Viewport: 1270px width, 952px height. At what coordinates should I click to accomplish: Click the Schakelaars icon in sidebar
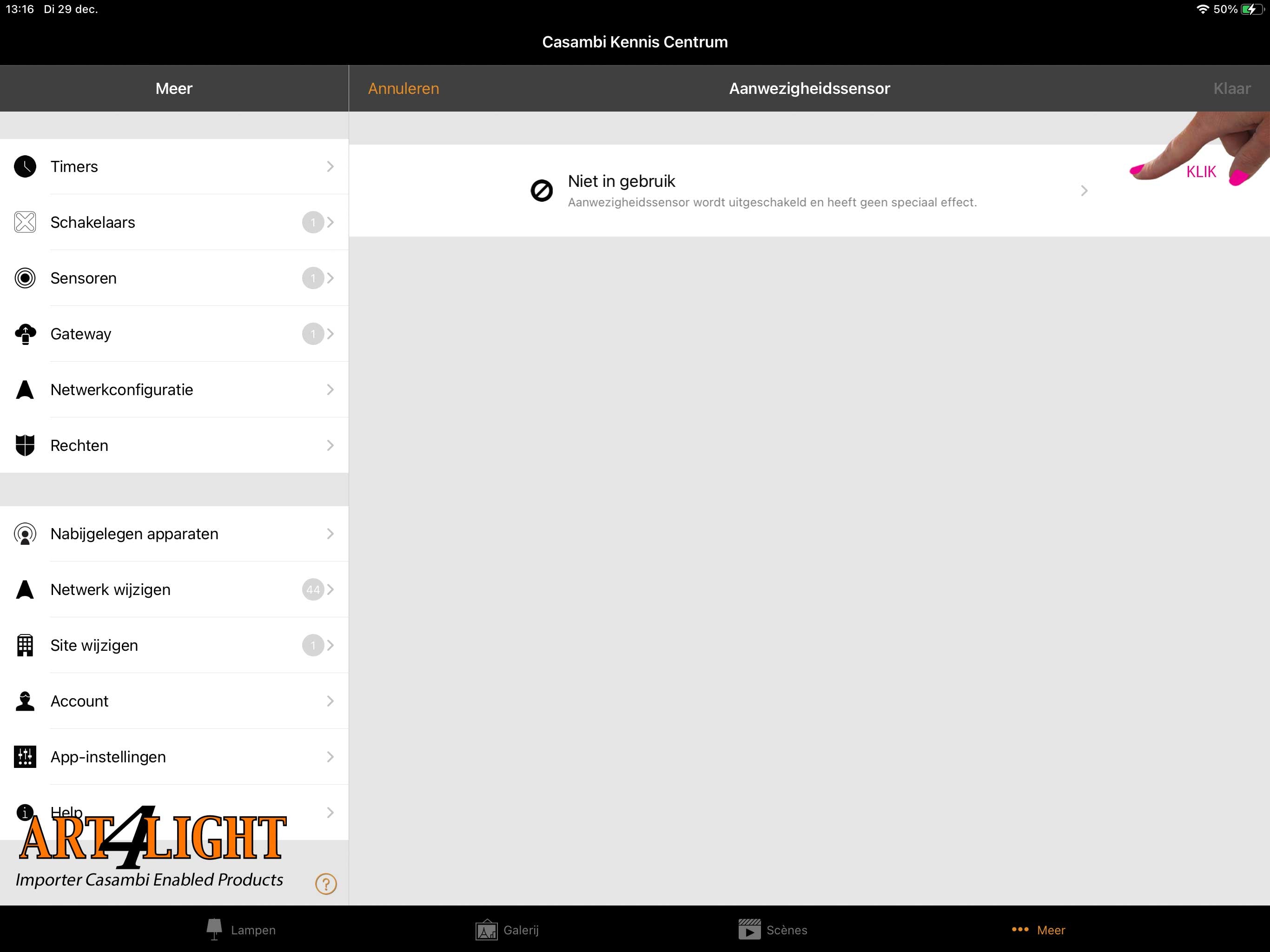(25, 222)
